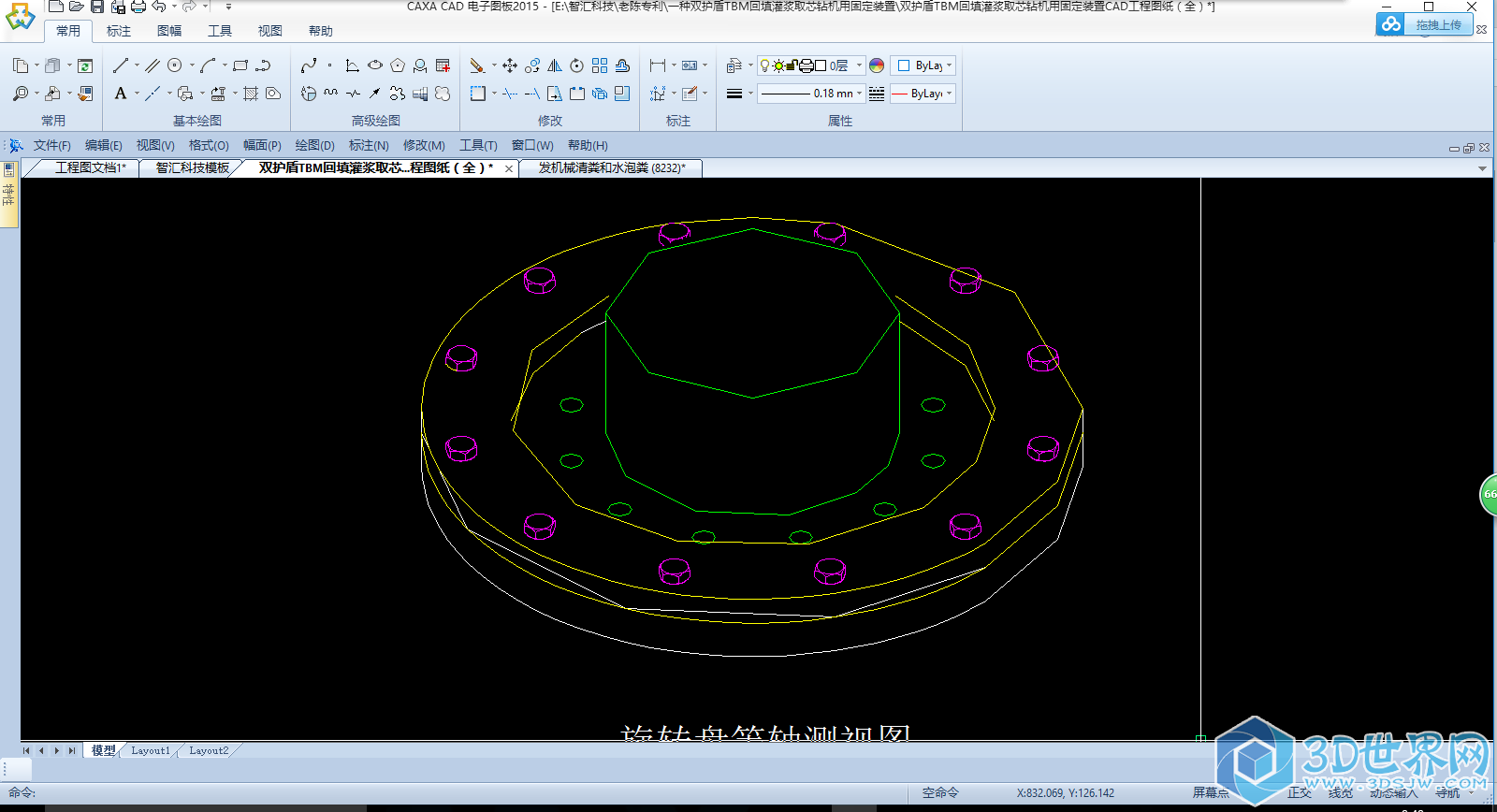Select the Trim tool
This screenshot has width=1497, height=812.
(510, 94)
